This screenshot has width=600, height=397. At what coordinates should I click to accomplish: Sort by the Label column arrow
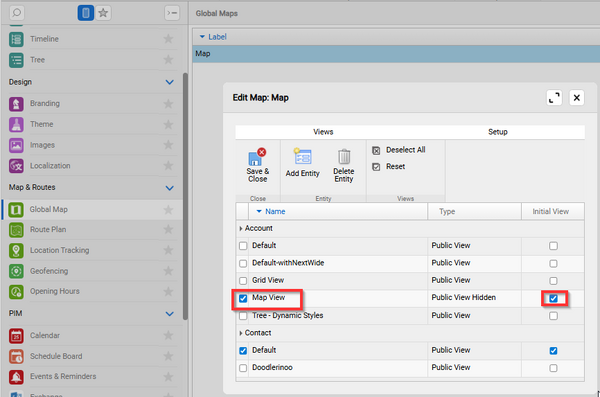[202, 37]
